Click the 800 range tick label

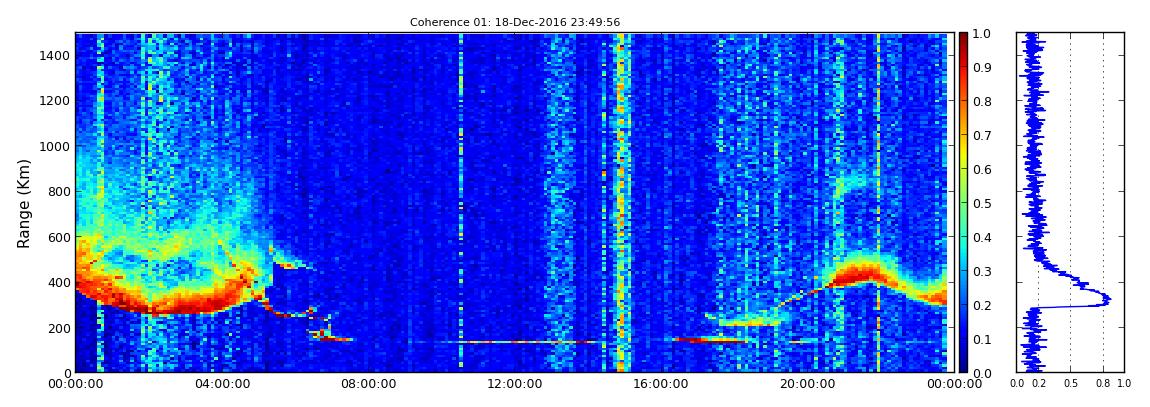point(56,191)
